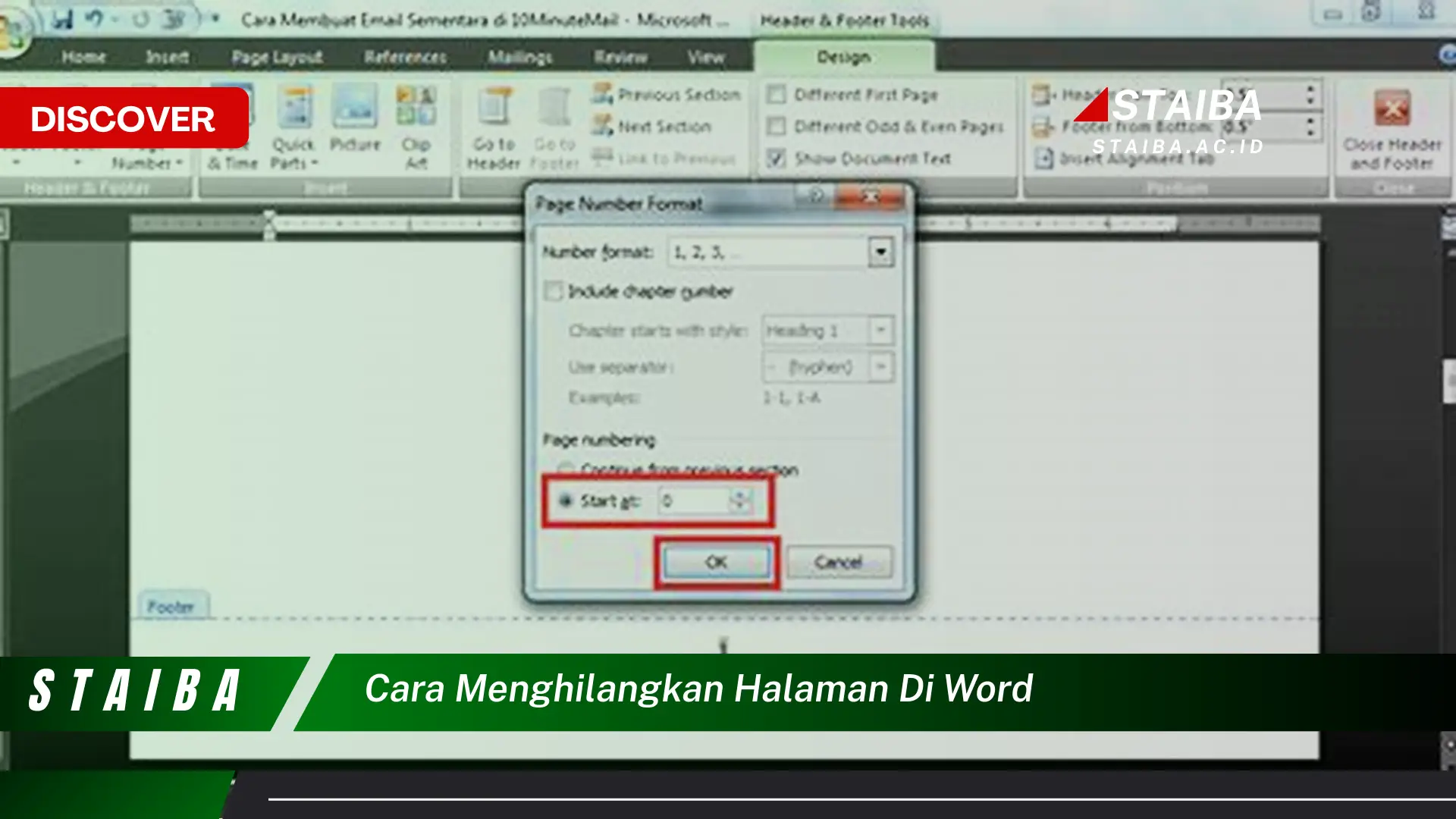Open Chapter starts with style dropdown
This screenshot has height=819, width=1456.
tap(880, 331)
